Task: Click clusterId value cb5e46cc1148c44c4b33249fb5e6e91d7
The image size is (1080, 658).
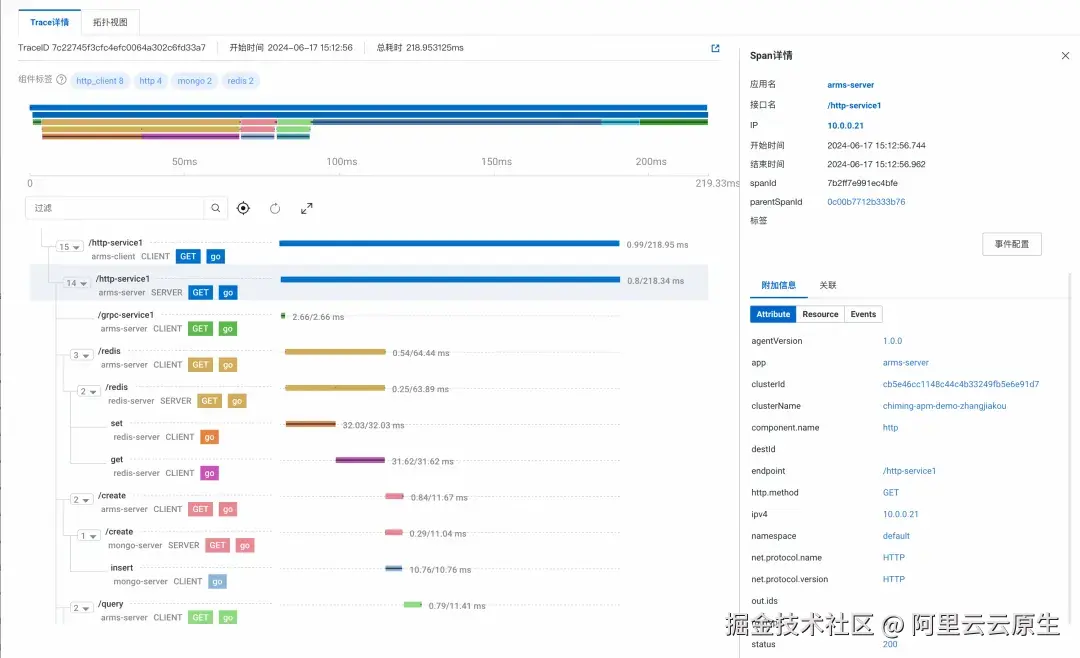Action: pos(961,384)
